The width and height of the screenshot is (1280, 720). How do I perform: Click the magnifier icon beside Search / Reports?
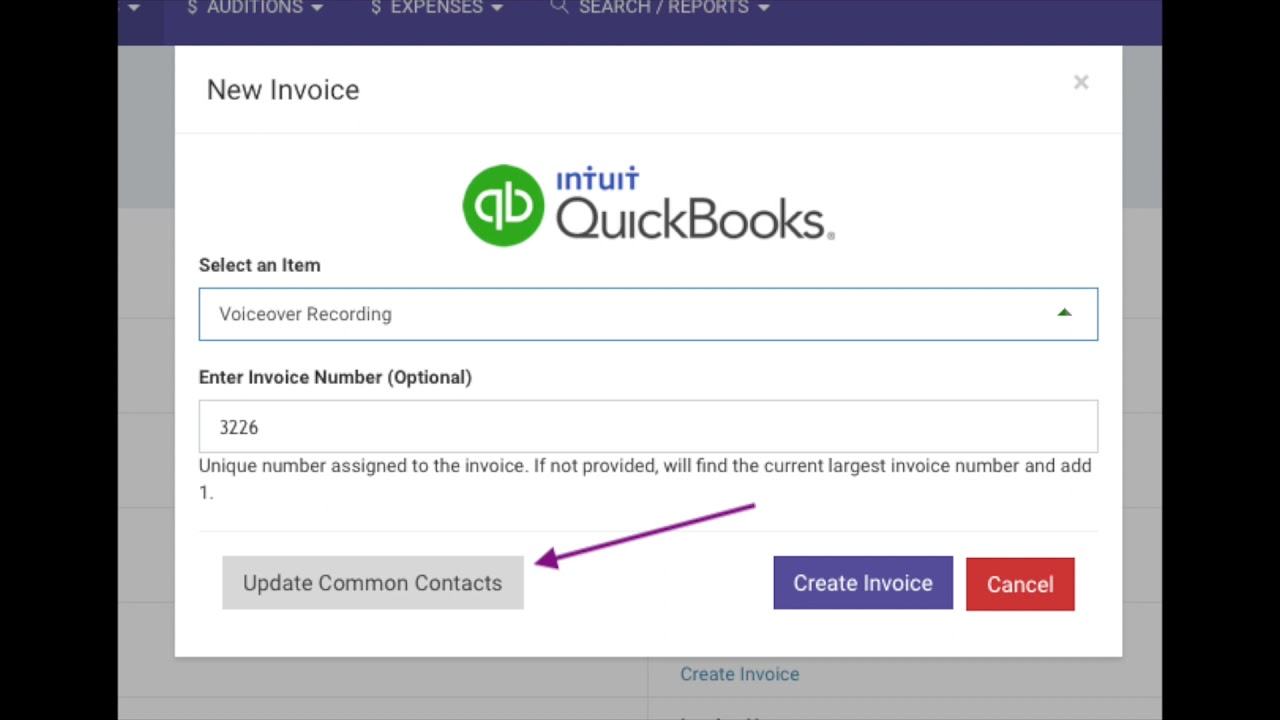pyautogui.click(x=559, y=7)
